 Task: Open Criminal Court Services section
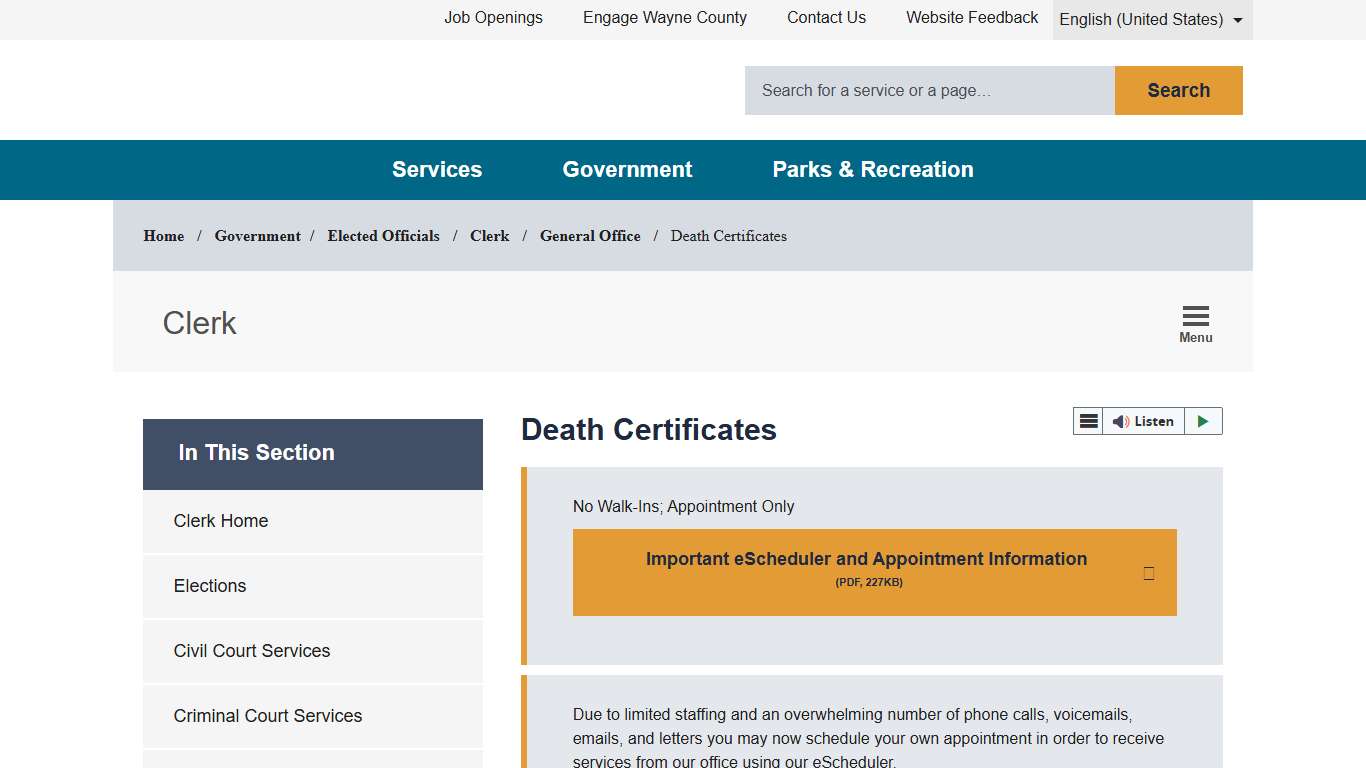pyautogui.click(x=268, y=716)
